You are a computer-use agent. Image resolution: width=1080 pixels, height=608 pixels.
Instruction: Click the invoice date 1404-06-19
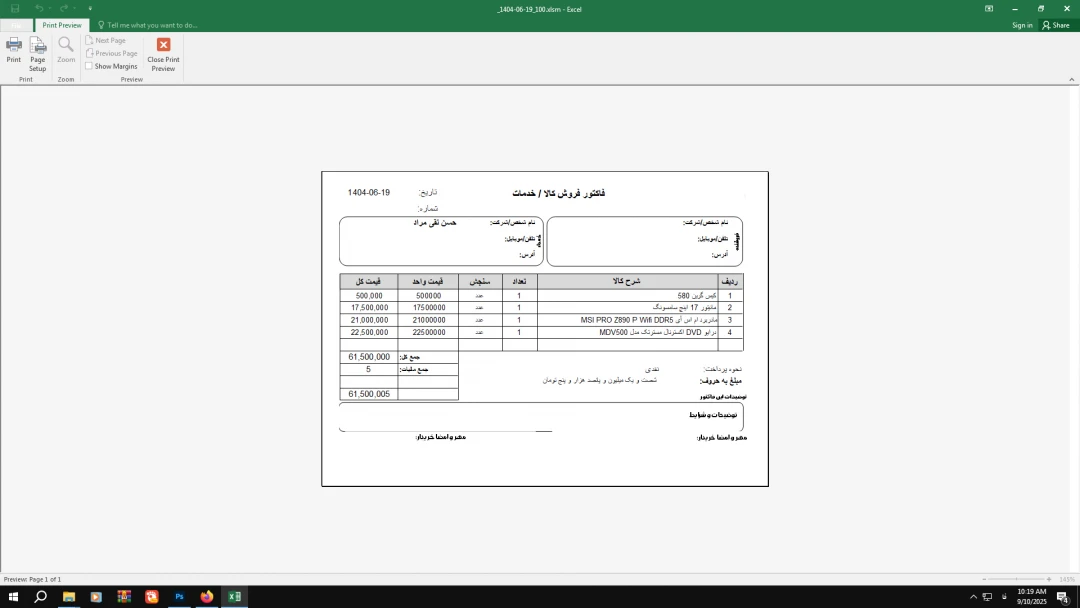click(368, 193)
